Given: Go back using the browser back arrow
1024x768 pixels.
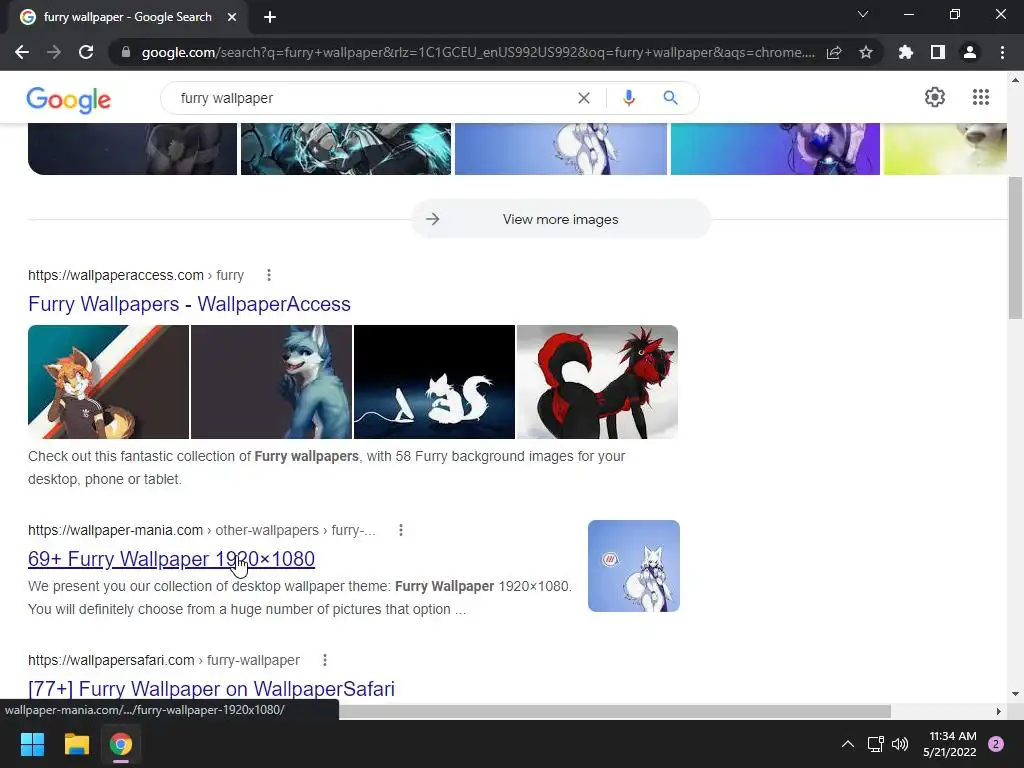Looking at the screenshot, I should [x=22, y=52].
